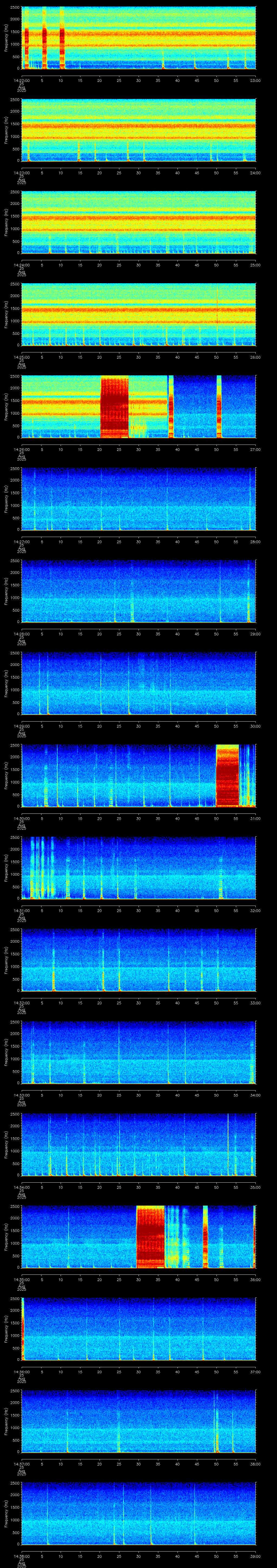Click the 50-second tick label under the 14:30:00 plot
Screen dimensions: 277x1568
217,818
